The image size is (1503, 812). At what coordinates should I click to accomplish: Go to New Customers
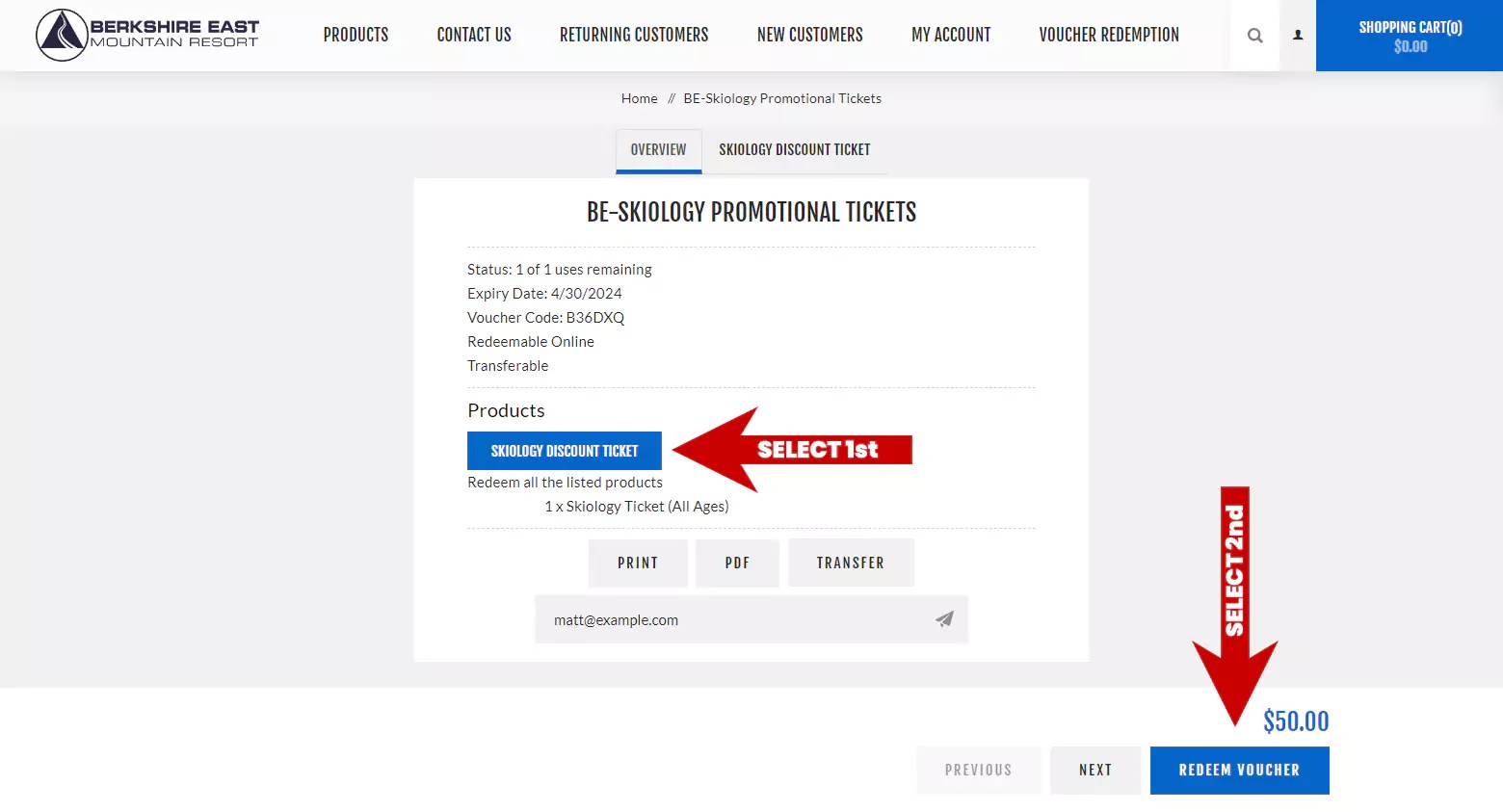(809, 35)
